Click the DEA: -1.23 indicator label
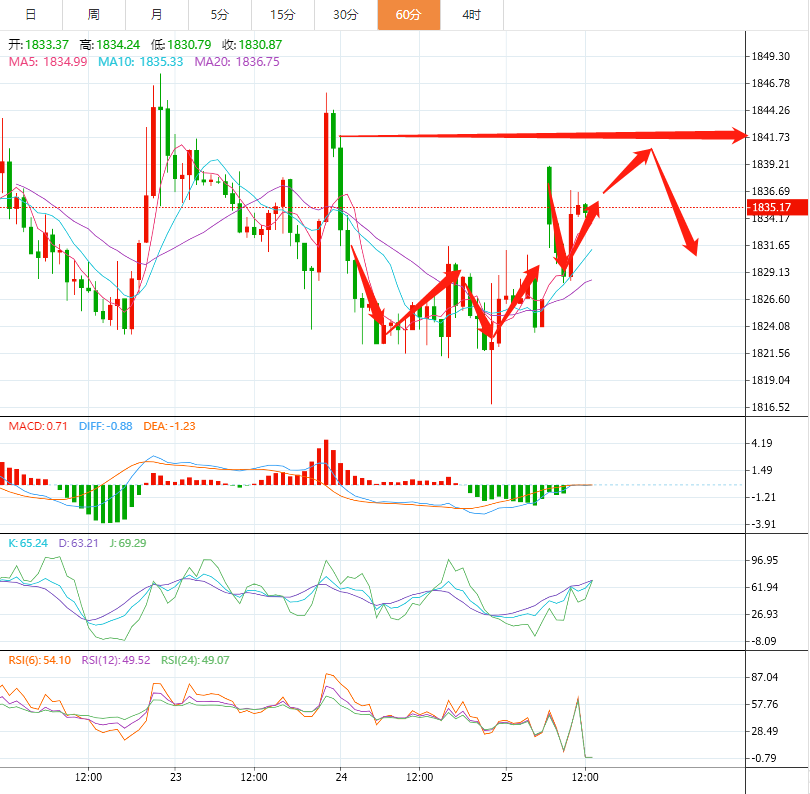Screen dimensions: 810x794 169,426
